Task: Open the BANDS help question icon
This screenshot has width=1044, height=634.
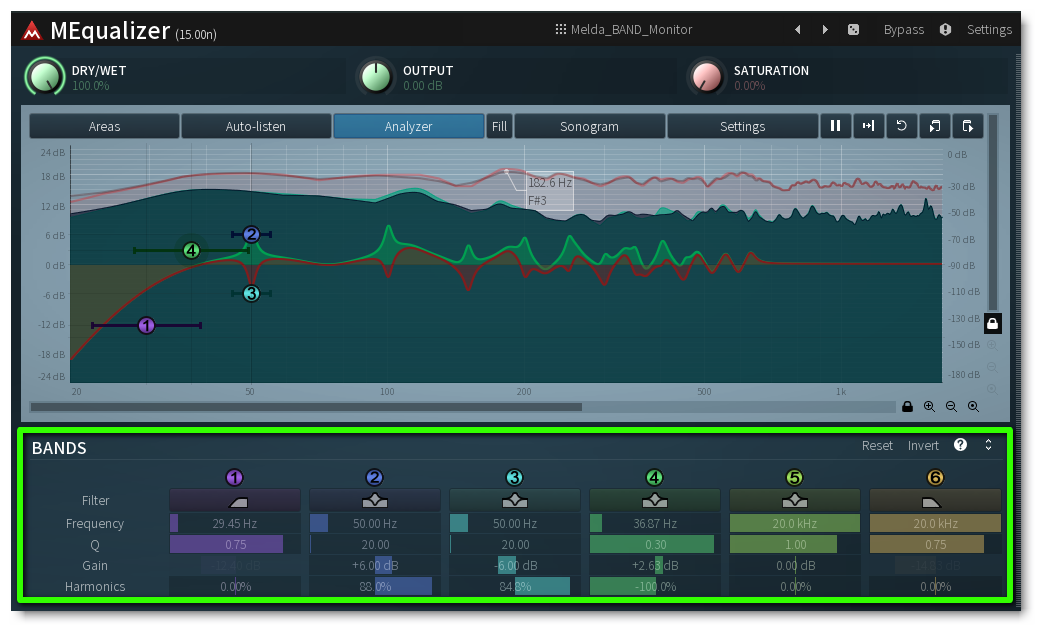Action: tap(960, 445)
